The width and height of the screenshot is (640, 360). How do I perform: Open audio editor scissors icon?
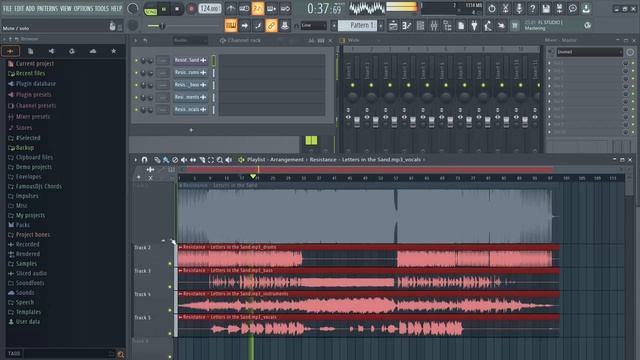pyautogui.click(x=505, y=9)
